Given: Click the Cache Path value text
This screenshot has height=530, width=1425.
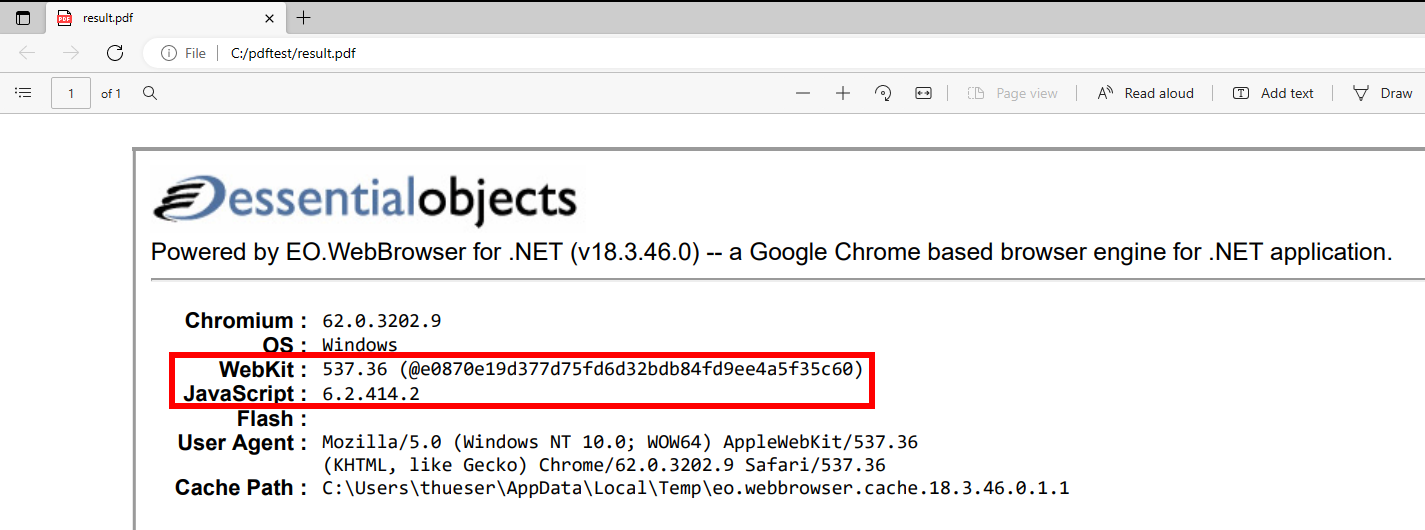Looking at the screenshot, I should [695, 488].
